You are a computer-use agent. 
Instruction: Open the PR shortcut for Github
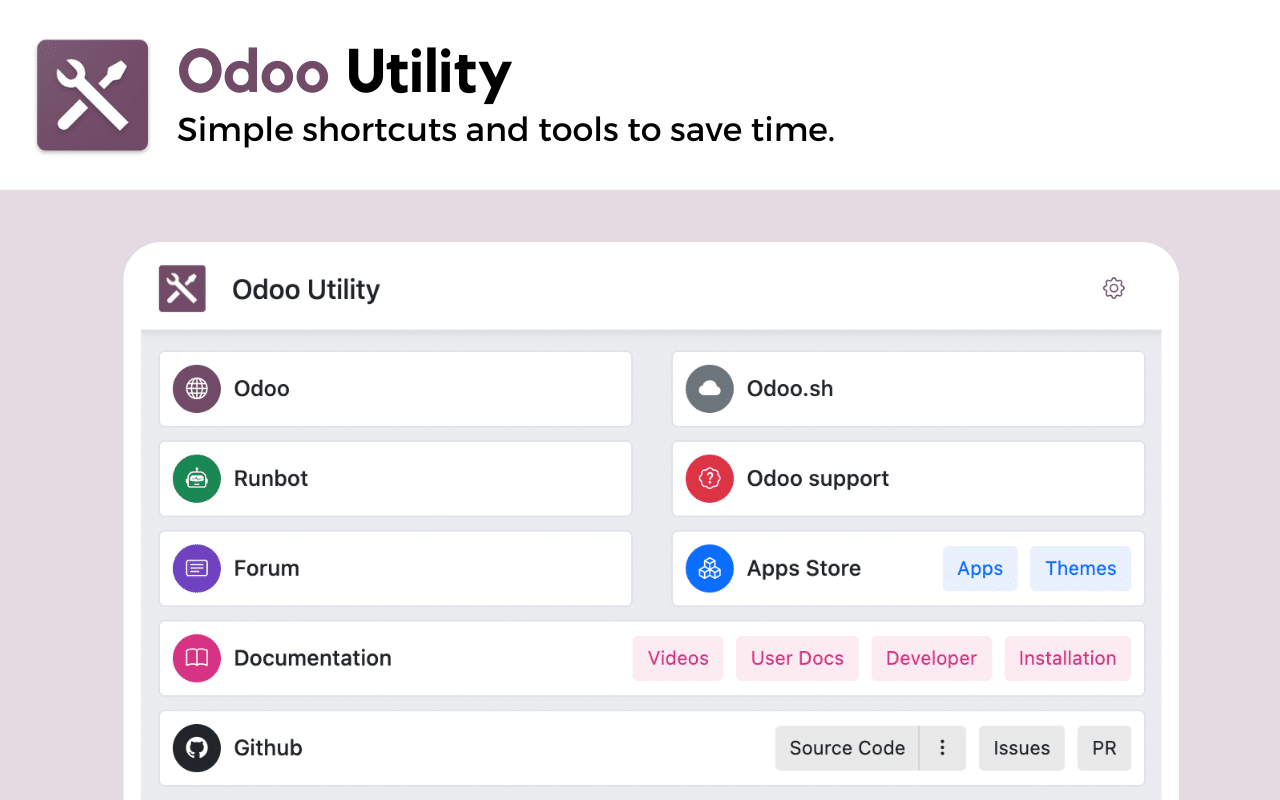click(x=1104, y=747)
